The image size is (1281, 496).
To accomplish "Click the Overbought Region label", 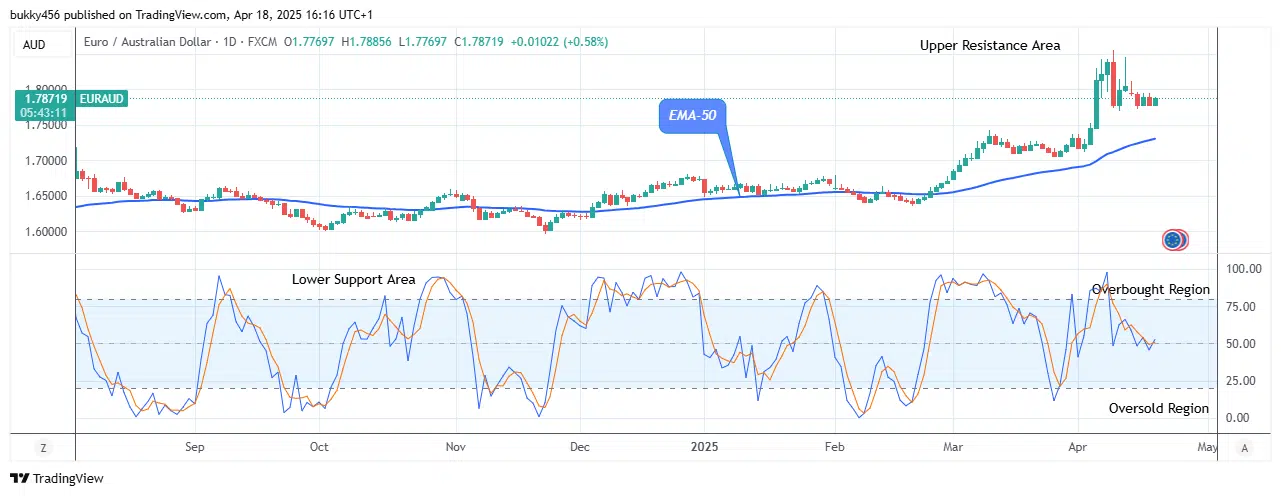I will tap(1150, 289).
